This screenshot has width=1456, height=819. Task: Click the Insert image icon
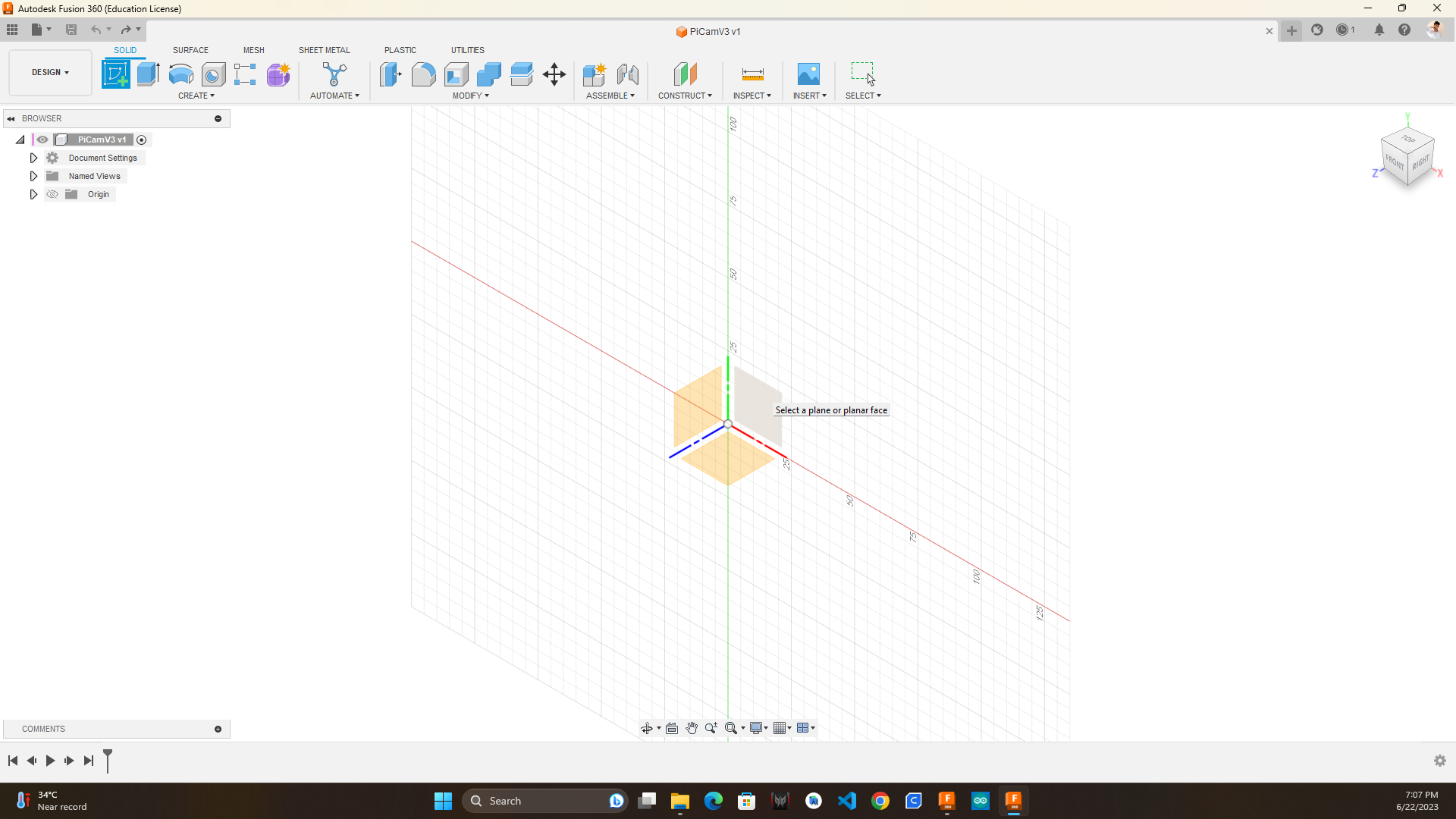808,74
